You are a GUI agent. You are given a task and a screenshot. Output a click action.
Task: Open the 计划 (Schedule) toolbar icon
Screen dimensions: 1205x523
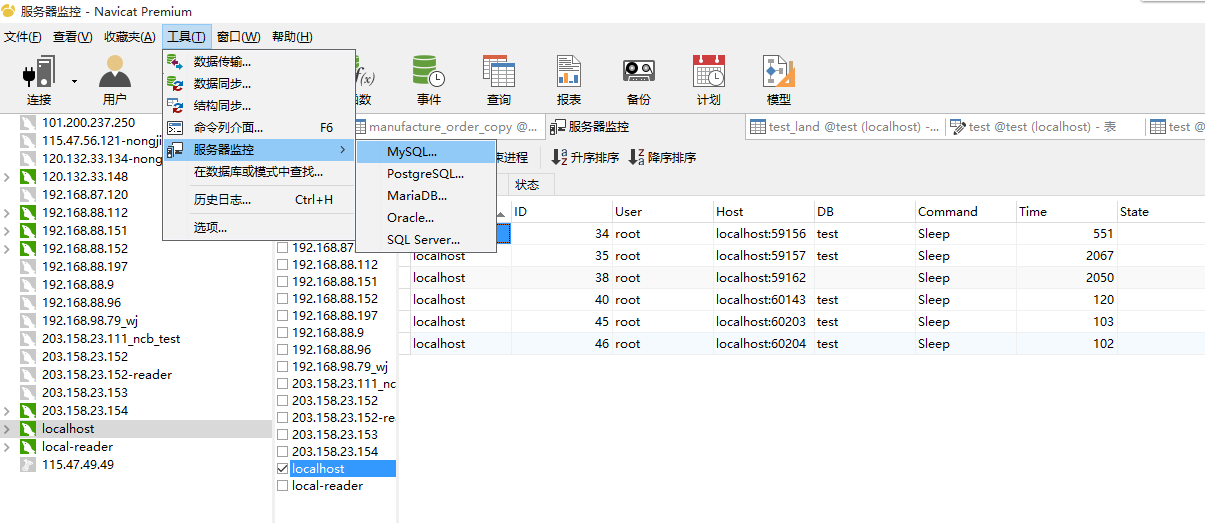[708, 80]
